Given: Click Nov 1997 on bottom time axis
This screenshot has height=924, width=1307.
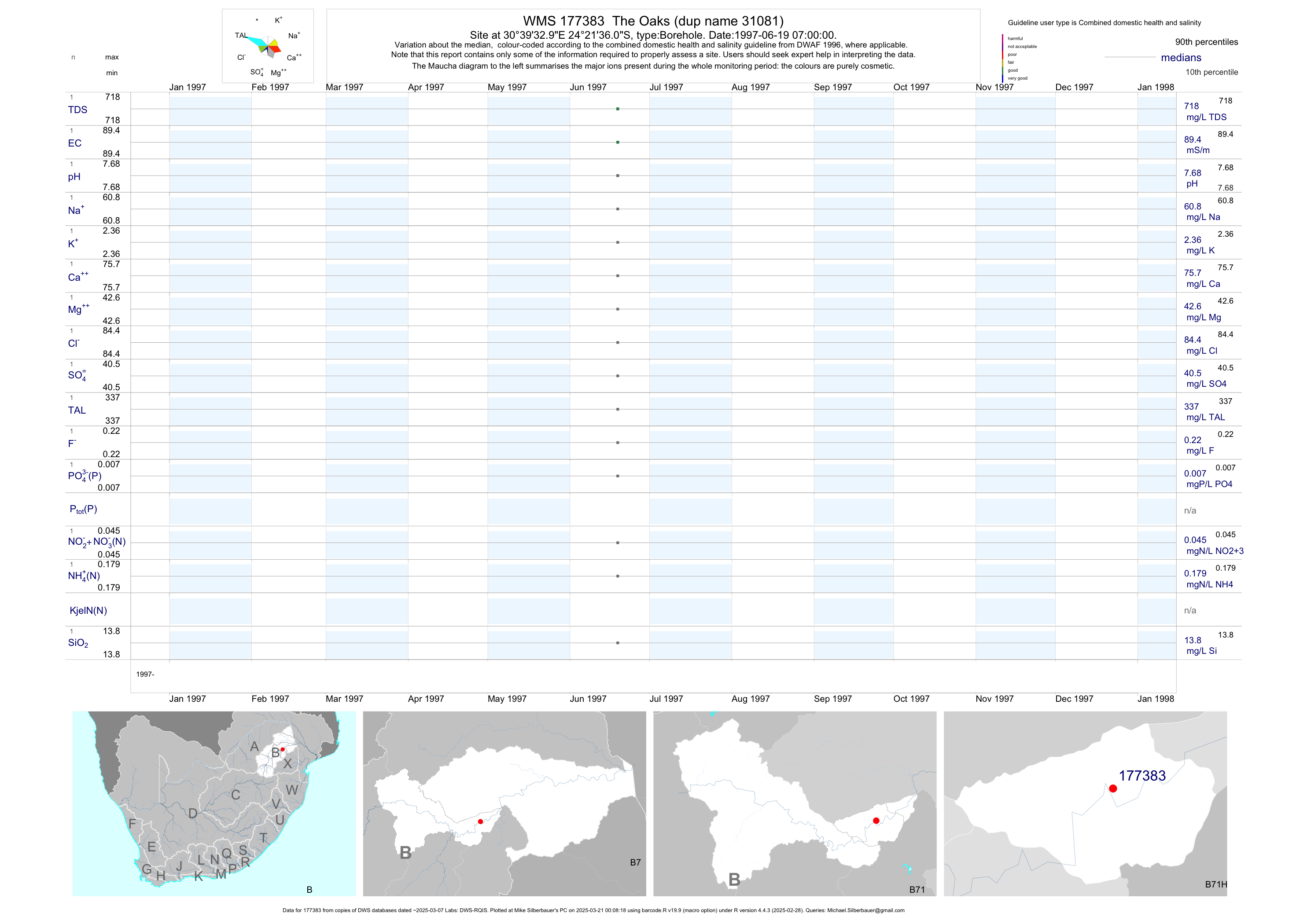Looking at the screenshot, I should point(994,699).
